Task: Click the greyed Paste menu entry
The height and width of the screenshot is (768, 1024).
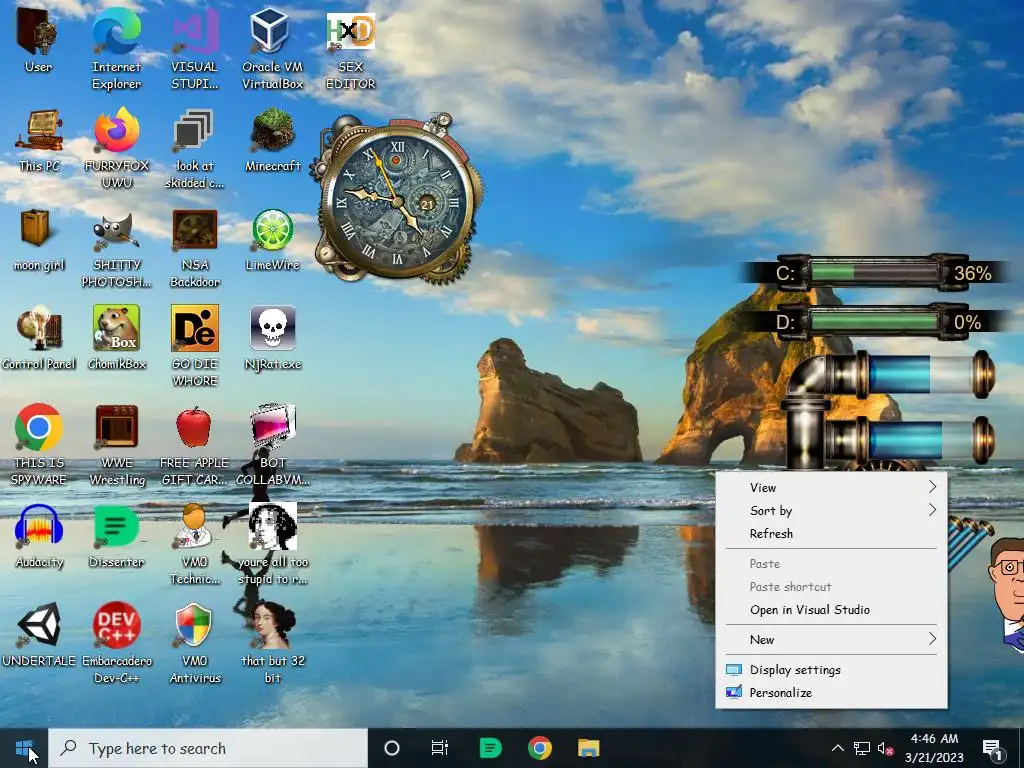Action: [831, 564]
